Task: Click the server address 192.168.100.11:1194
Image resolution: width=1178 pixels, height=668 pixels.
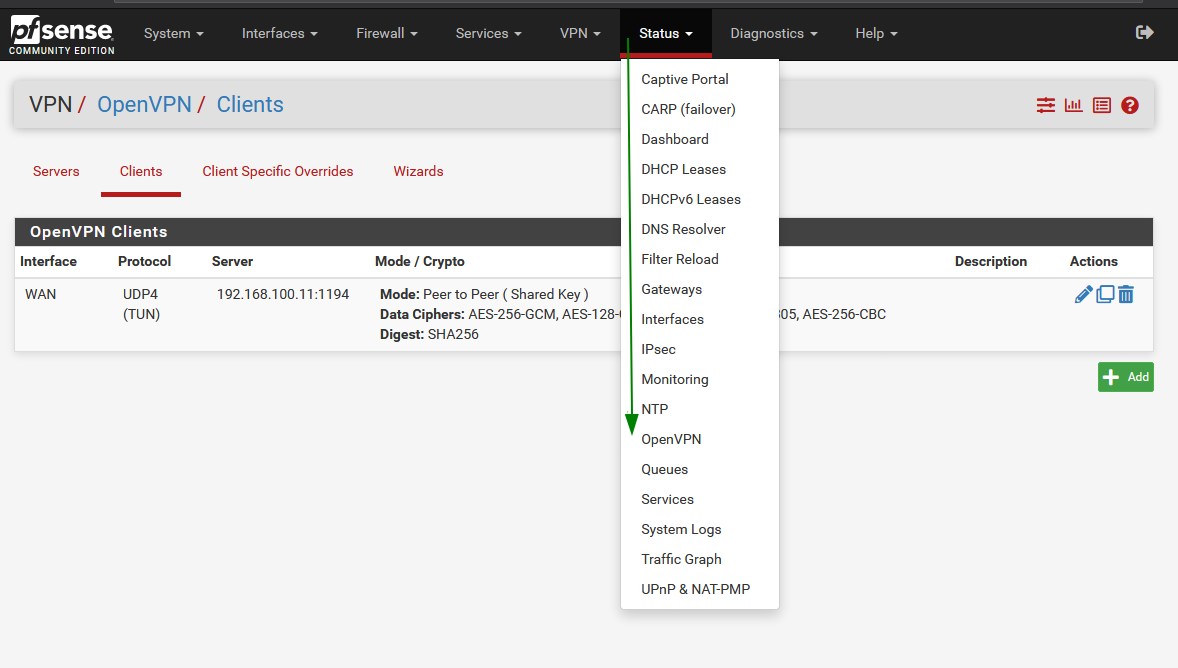Action: point(283,294)
